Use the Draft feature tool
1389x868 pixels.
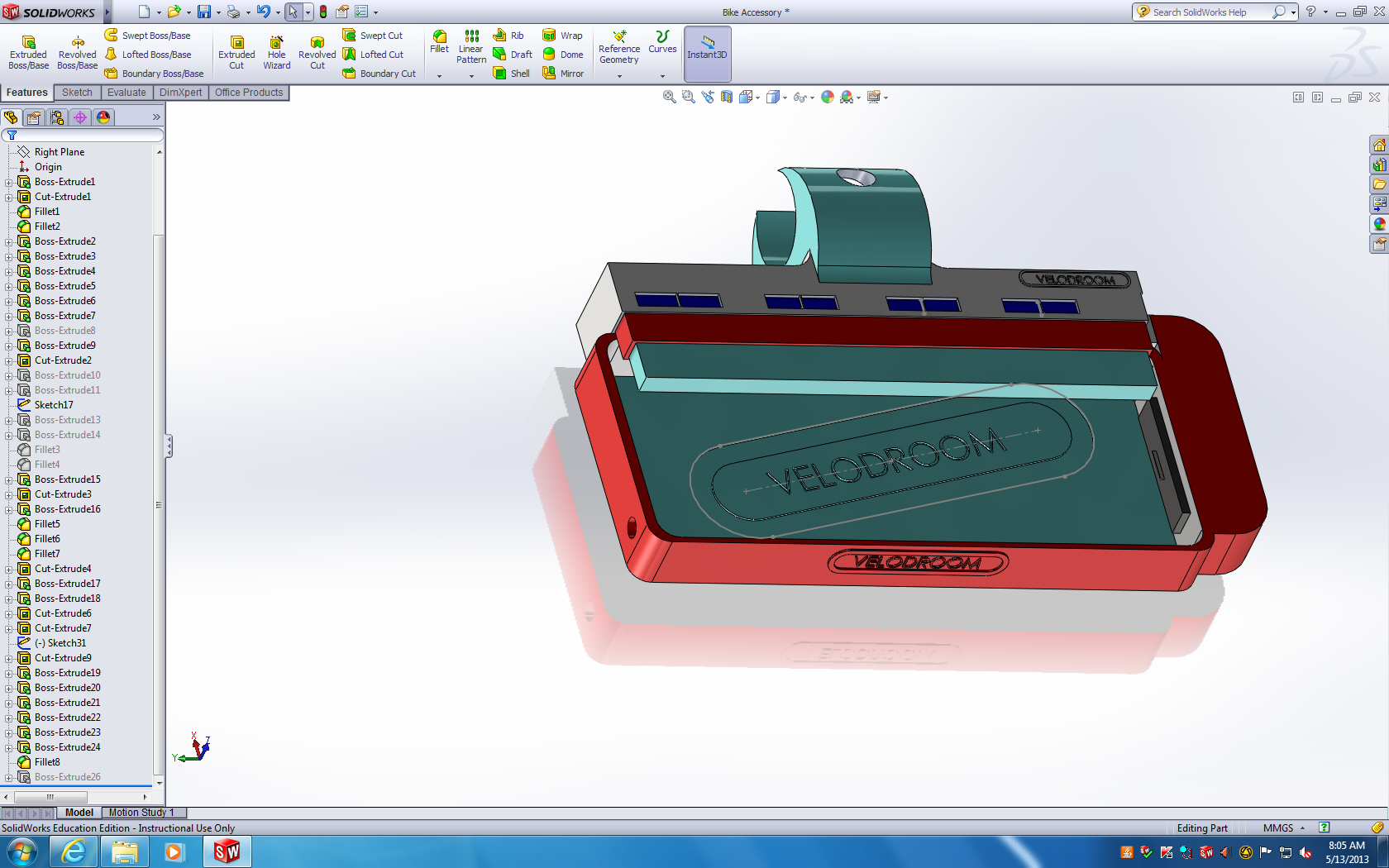(513, 55)
